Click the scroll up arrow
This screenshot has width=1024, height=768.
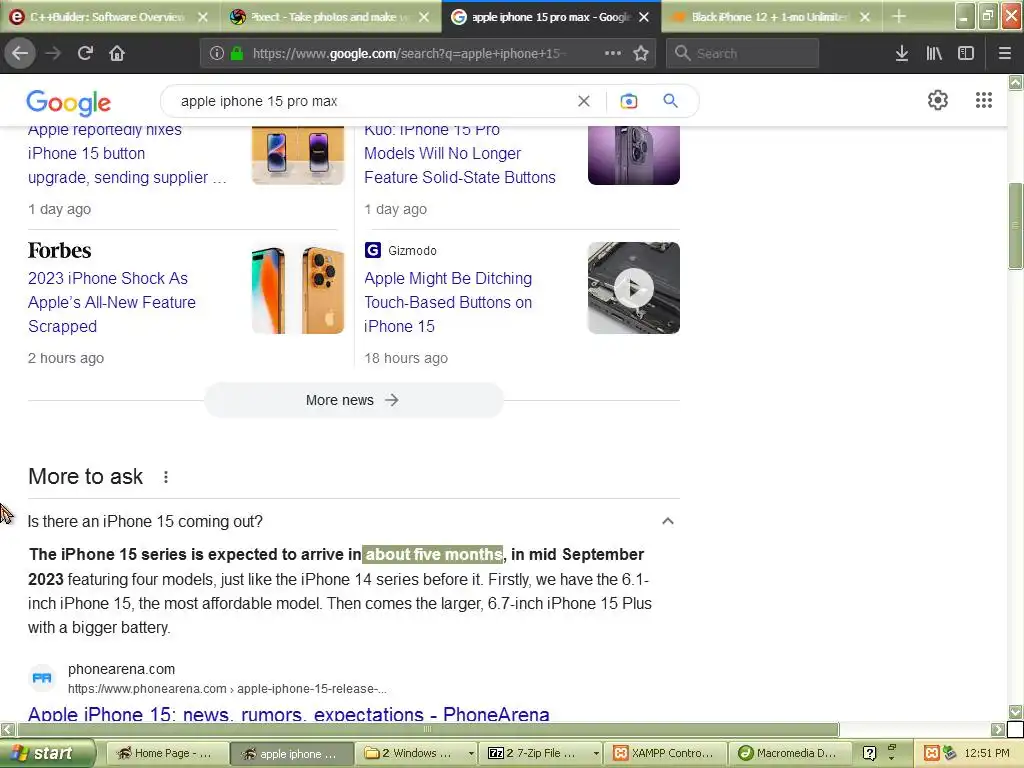click(x=1016, y=82)
